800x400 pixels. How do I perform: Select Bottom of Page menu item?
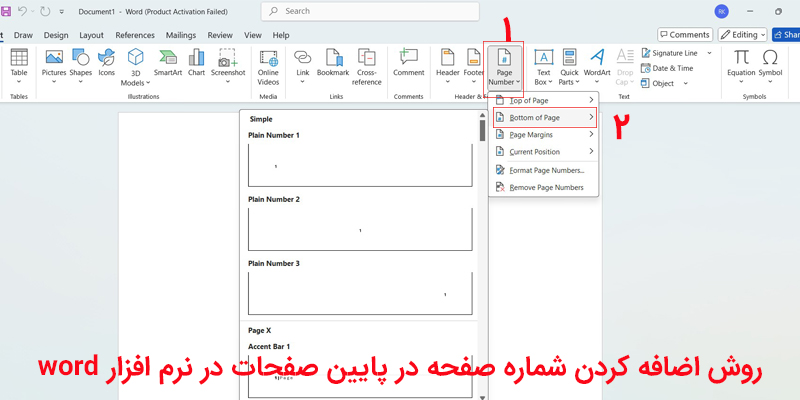544,117
